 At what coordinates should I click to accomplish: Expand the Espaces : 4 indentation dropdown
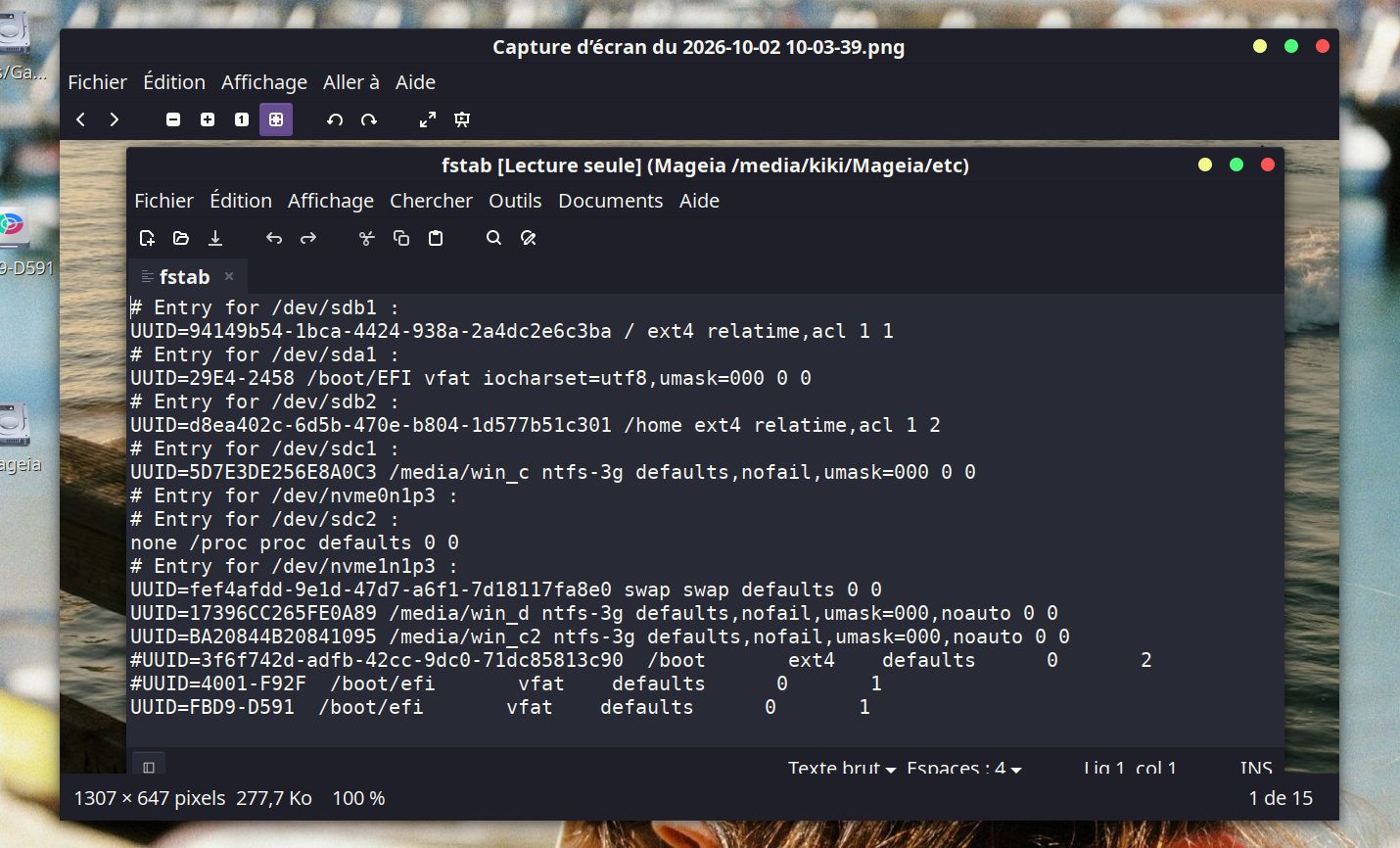964,768
